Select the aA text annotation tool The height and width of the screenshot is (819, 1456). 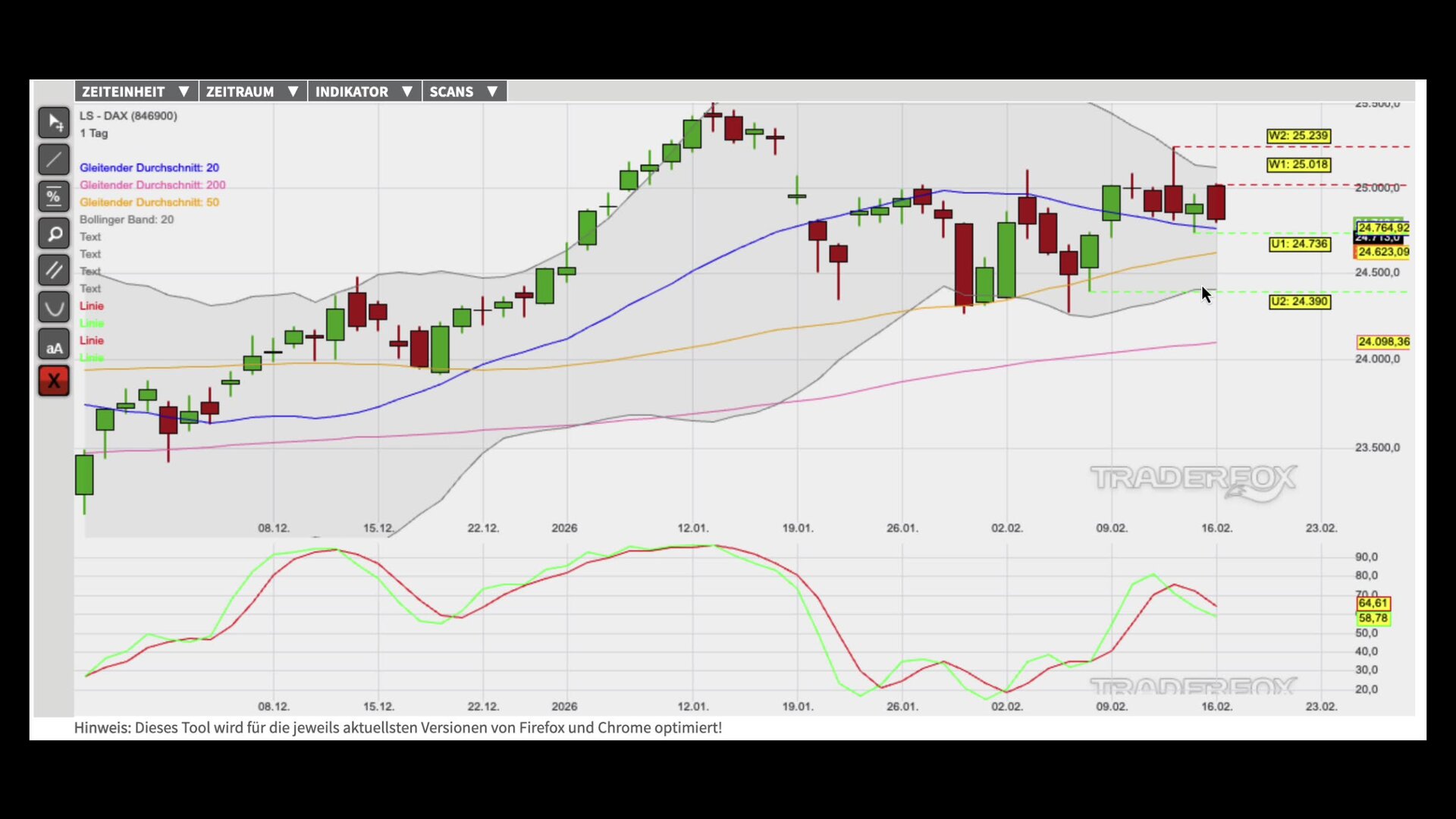tap(54, 345)
